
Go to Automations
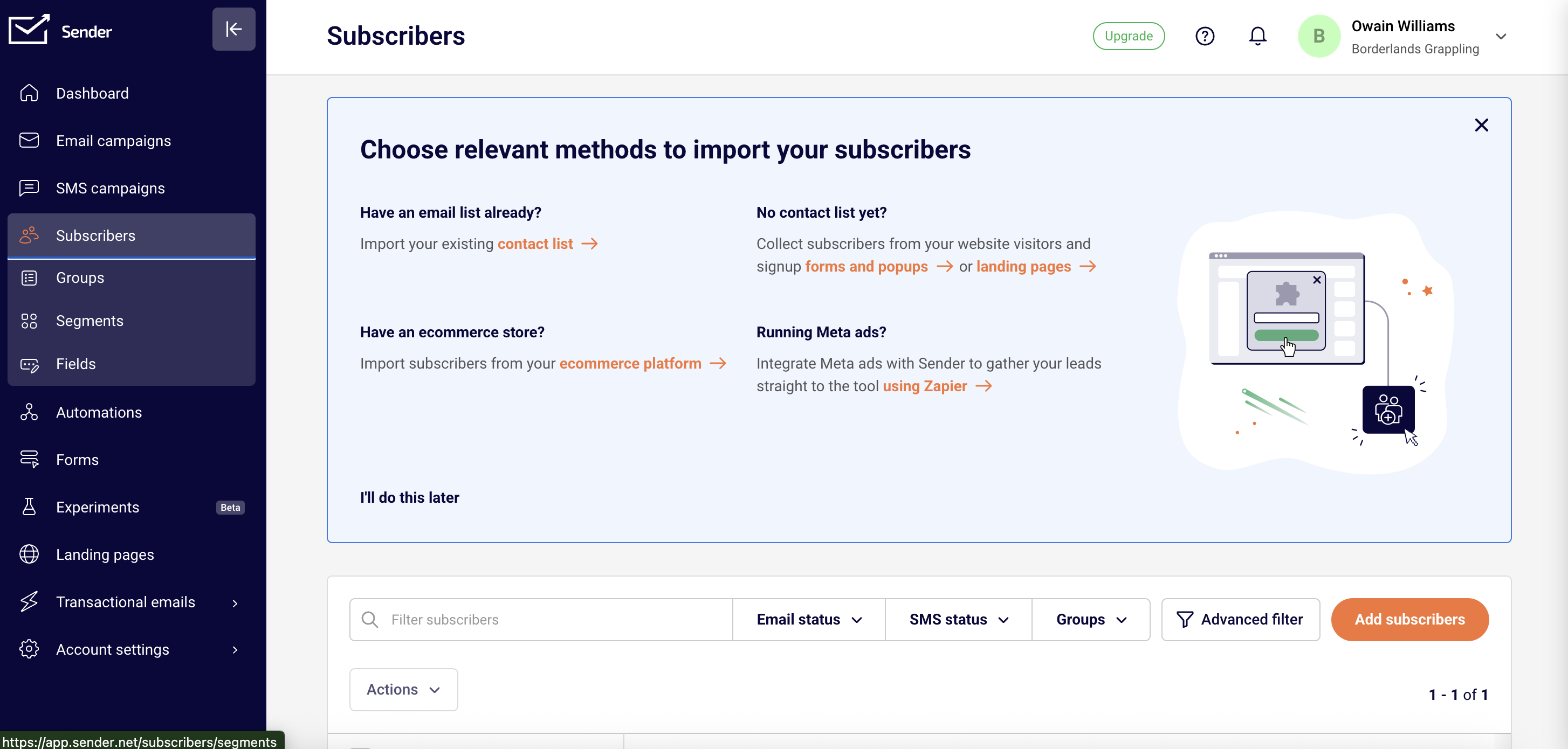(x=132, y=412)
